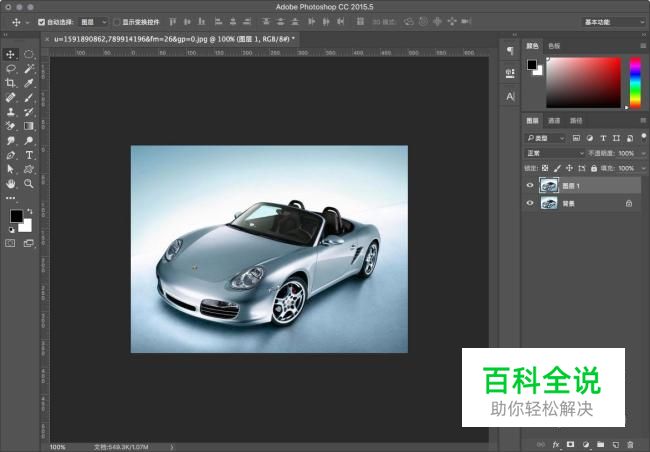Select the Type tool

pyautogui.click(x=29, y=155)
